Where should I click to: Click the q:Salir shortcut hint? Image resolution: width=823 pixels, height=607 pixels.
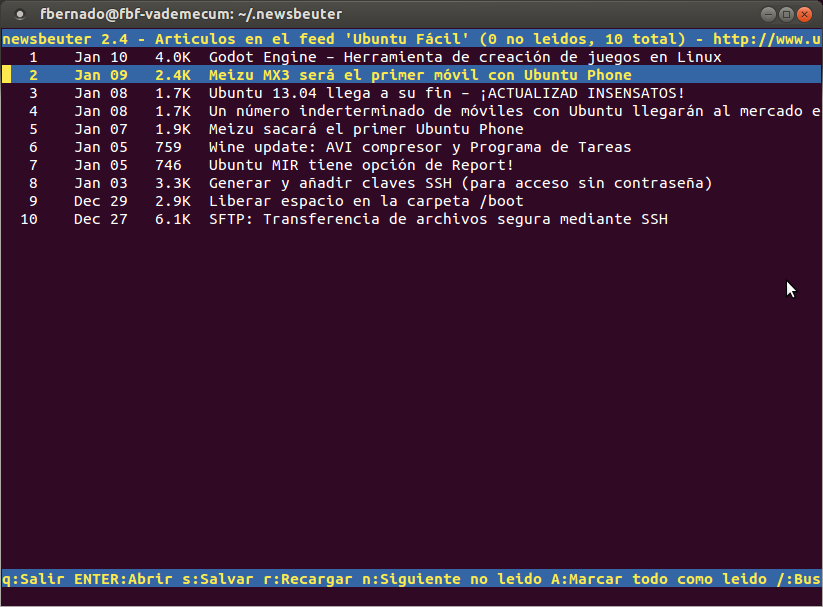coord(34,579)
